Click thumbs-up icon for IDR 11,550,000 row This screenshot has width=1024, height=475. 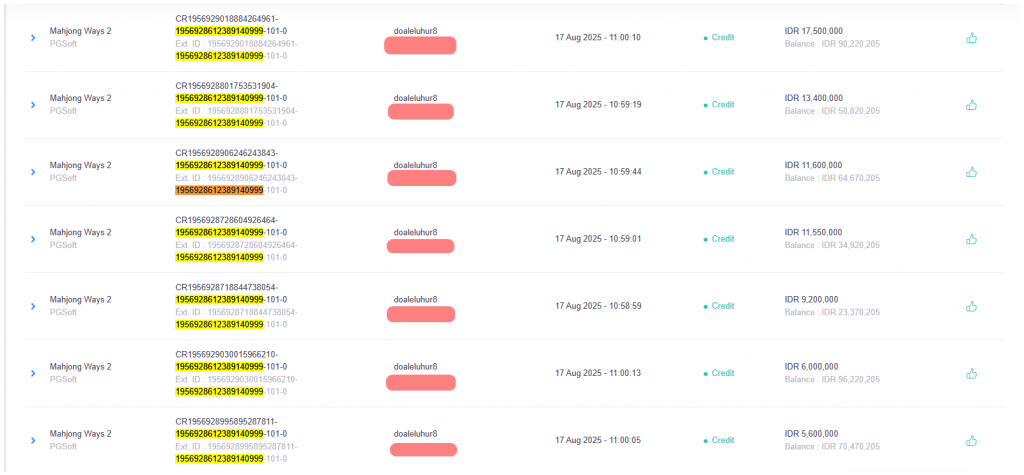coord(971,239)
